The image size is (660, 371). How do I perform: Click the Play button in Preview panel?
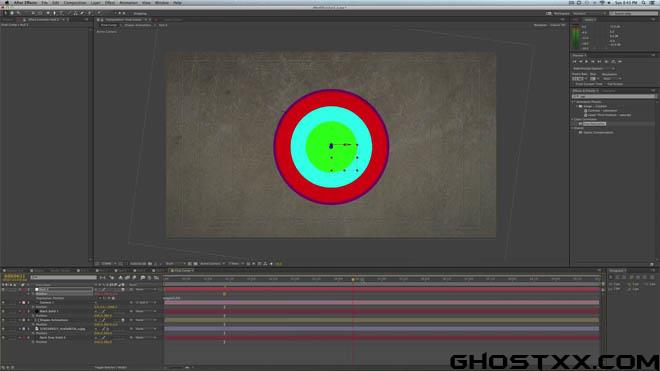(586, 61)
